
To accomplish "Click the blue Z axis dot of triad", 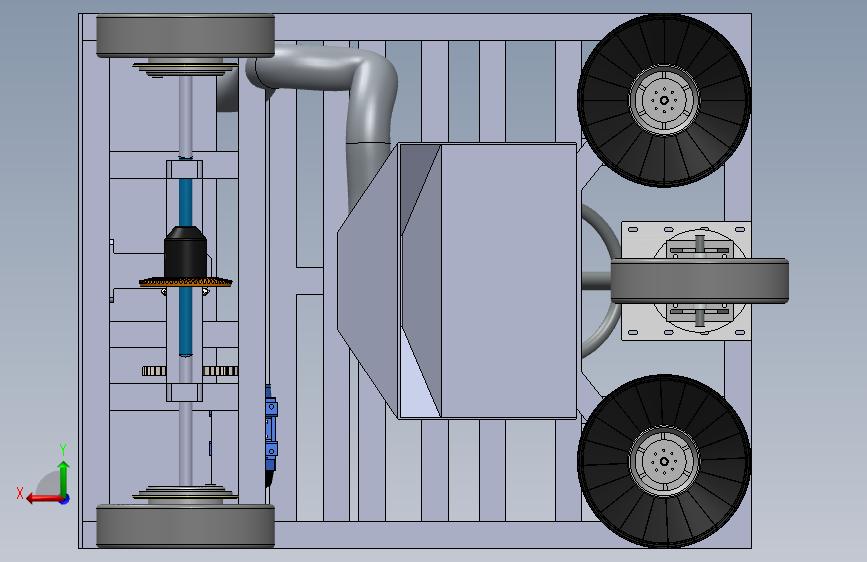I will click(65, 499).
